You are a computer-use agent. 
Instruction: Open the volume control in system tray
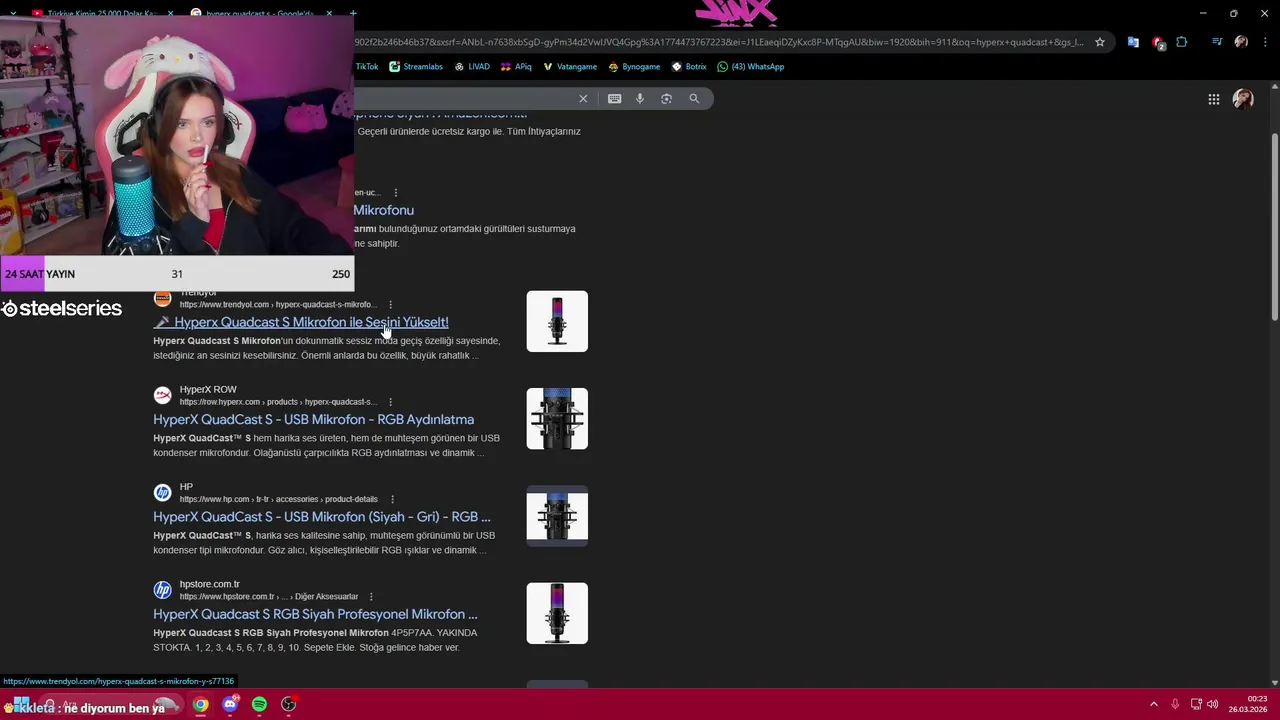1212,704
